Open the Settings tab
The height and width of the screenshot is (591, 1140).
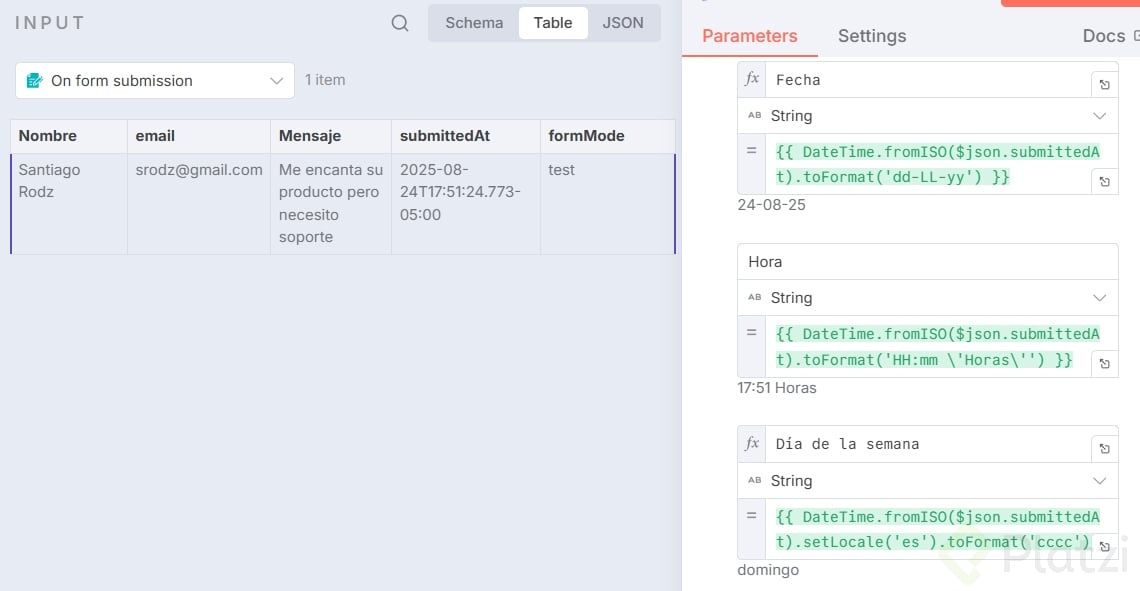(x=872, y=36)
